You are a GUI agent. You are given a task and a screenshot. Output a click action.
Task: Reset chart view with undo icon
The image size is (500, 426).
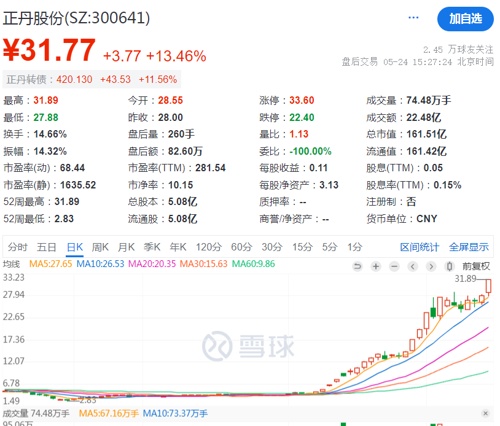(357, 266)
